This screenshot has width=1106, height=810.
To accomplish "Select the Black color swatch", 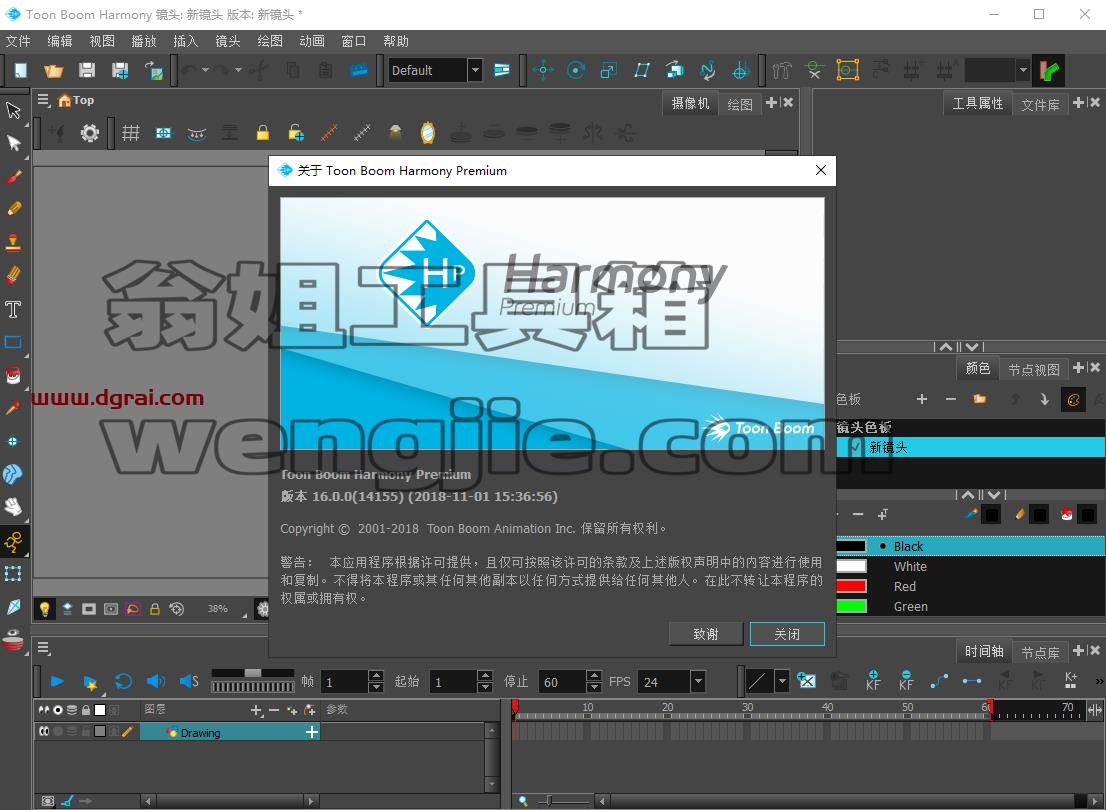I will pos(851,546).
